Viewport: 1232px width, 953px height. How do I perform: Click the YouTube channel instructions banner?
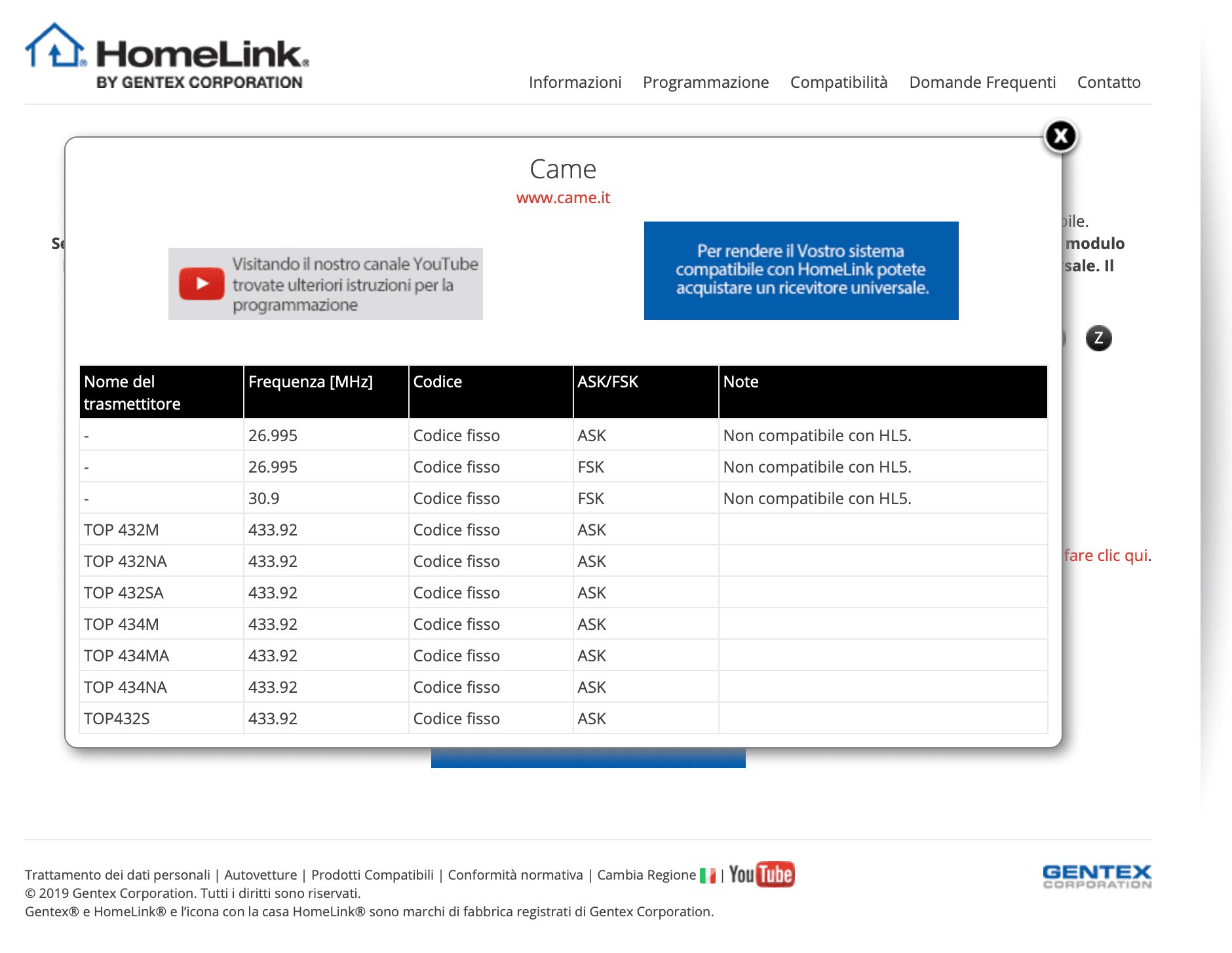pos(326,284)
